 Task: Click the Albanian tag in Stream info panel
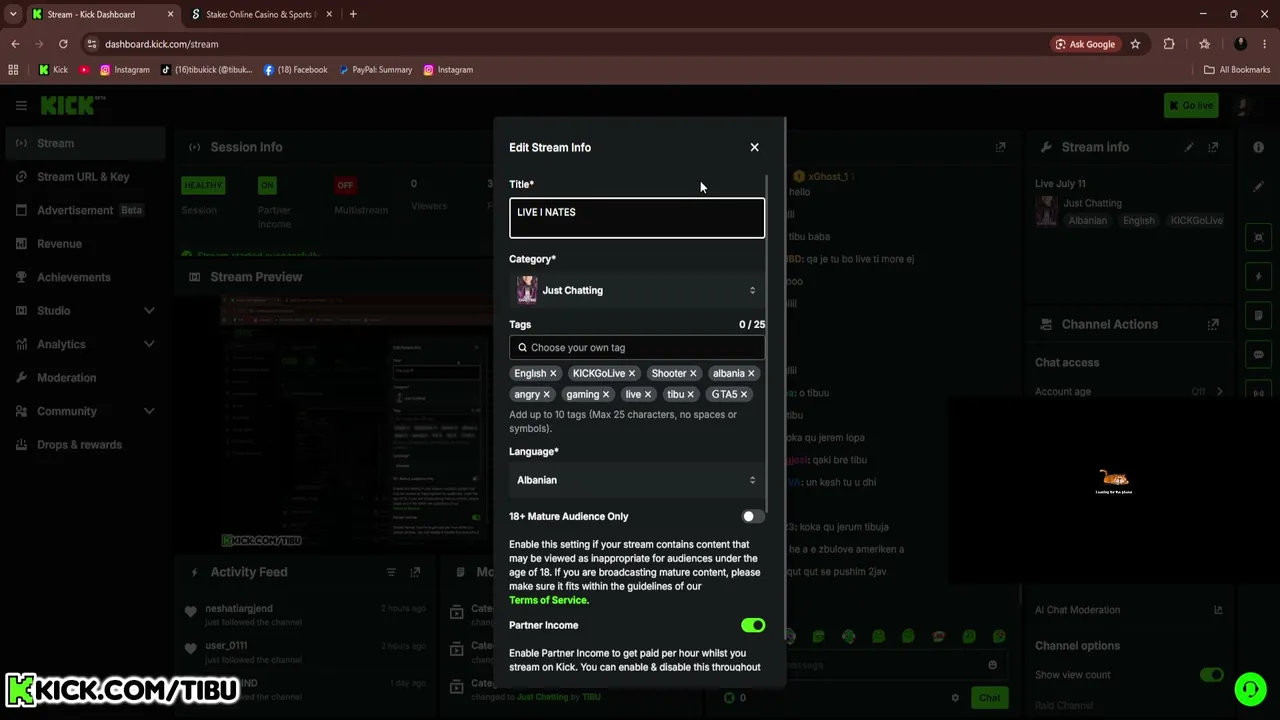(1088, 220)
